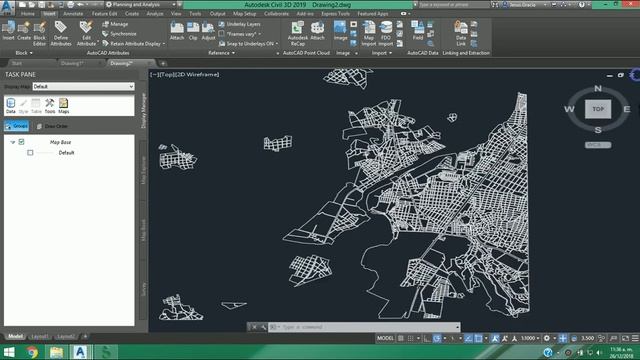640x360 pixels.
Task: Open Google Chrome from the taskbar
Action: (32, 352)
